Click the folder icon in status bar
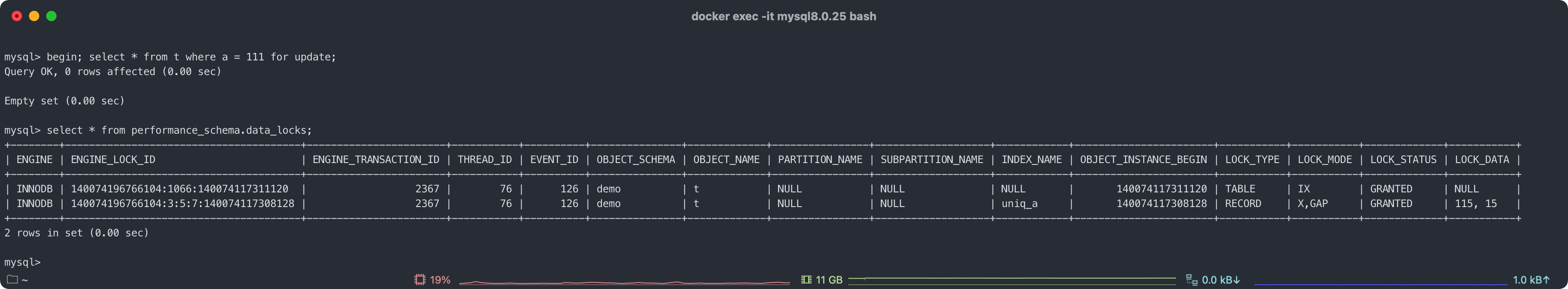This screenshot has height=289, width=1568. click(x=12, y=280)
